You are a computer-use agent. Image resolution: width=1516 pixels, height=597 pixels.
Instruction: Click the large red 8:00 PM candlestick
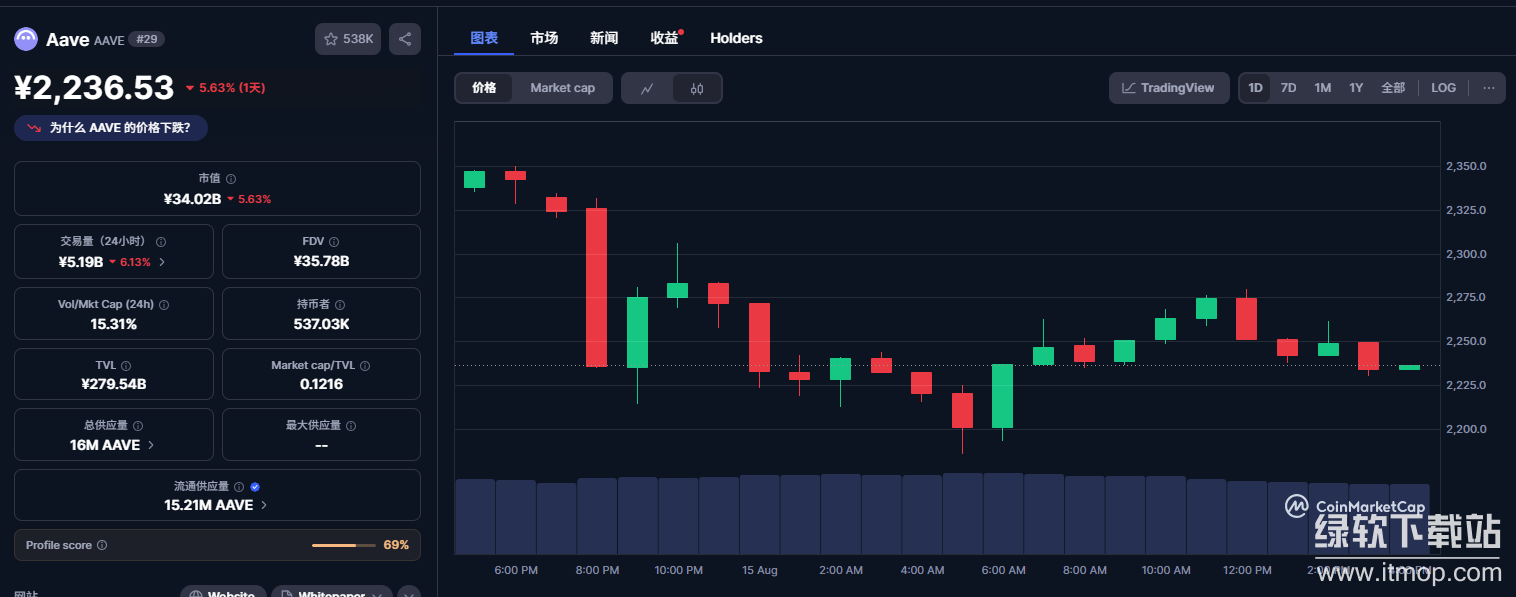[596, 287]
